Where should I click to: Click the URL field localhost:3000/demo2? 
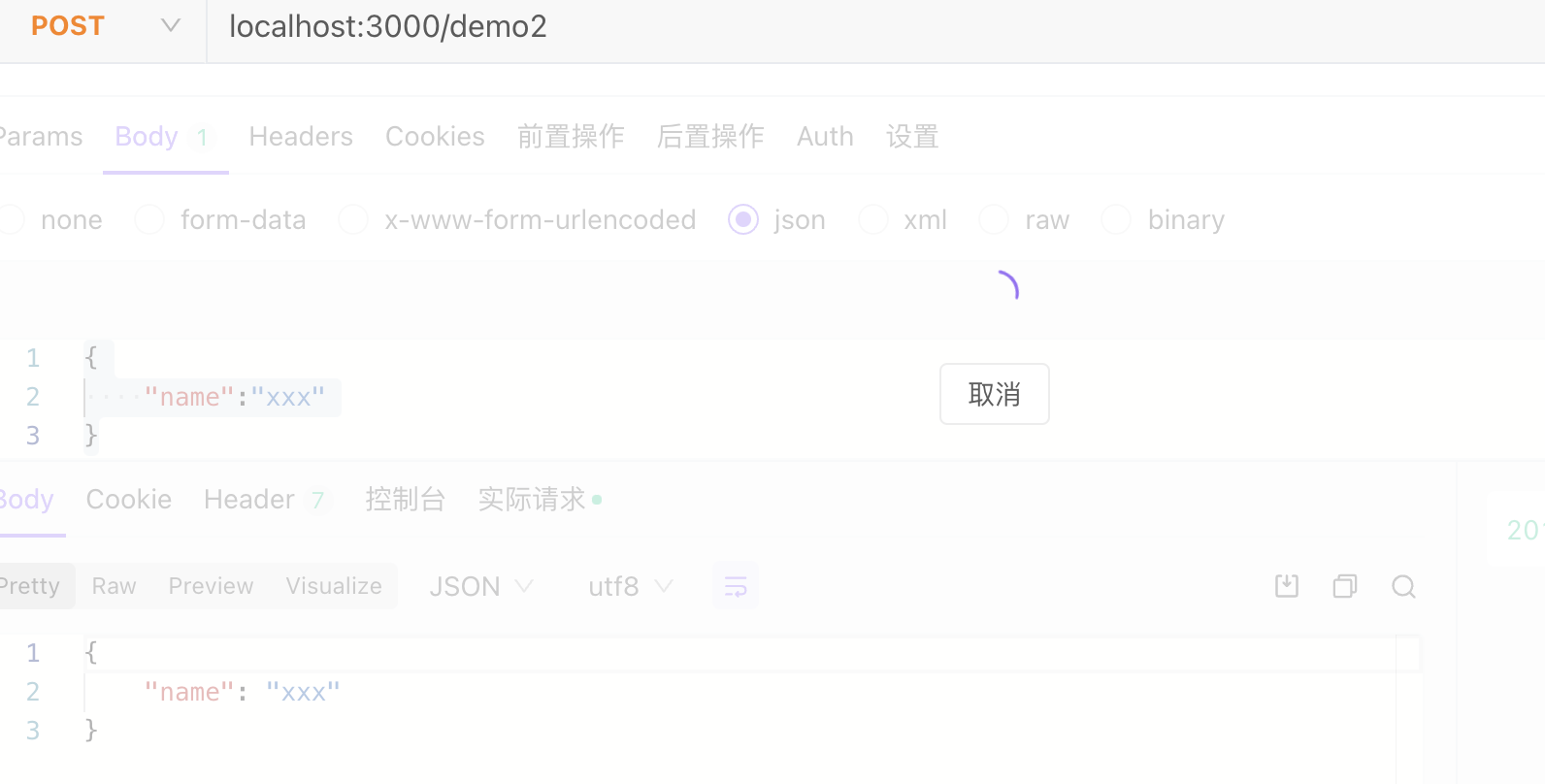point(873,26)
